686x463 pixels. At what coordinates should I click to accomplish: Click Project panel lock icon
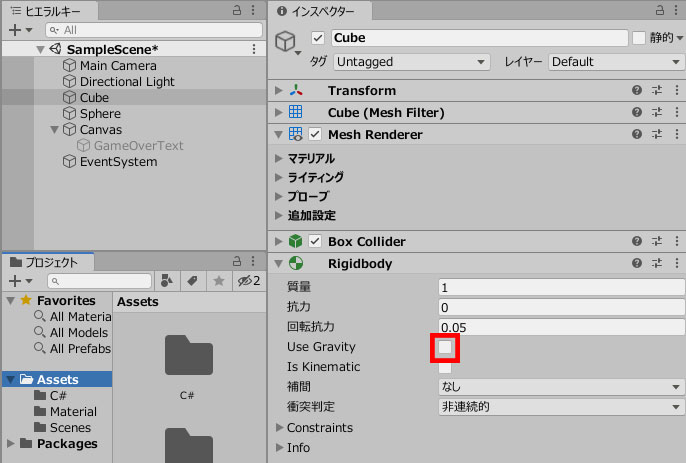coord(237,261)
